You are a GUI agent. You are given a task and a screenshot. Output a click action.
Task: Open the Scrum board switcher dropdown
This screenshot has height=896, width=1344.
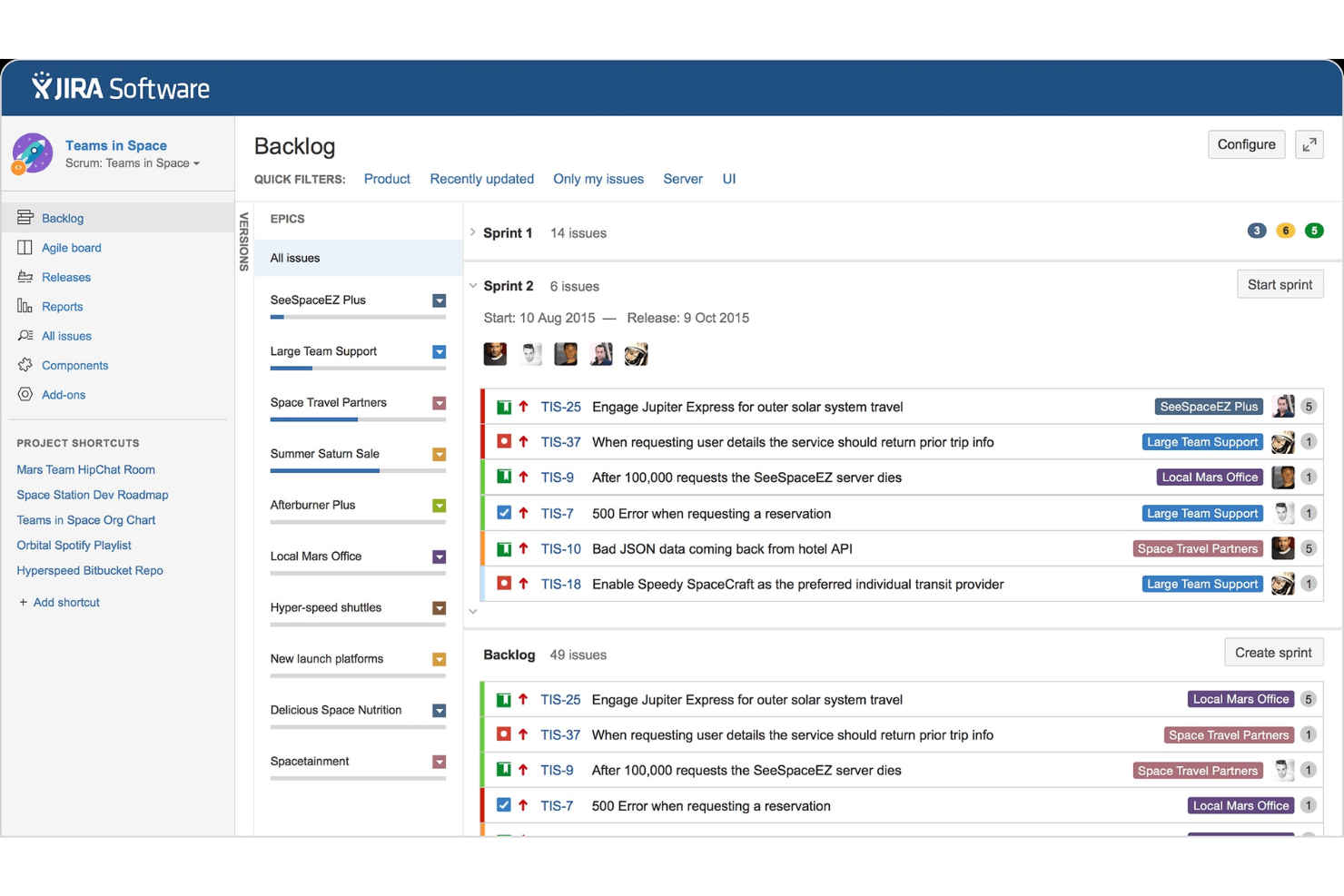pyautogui.click(x=133, y=163)
